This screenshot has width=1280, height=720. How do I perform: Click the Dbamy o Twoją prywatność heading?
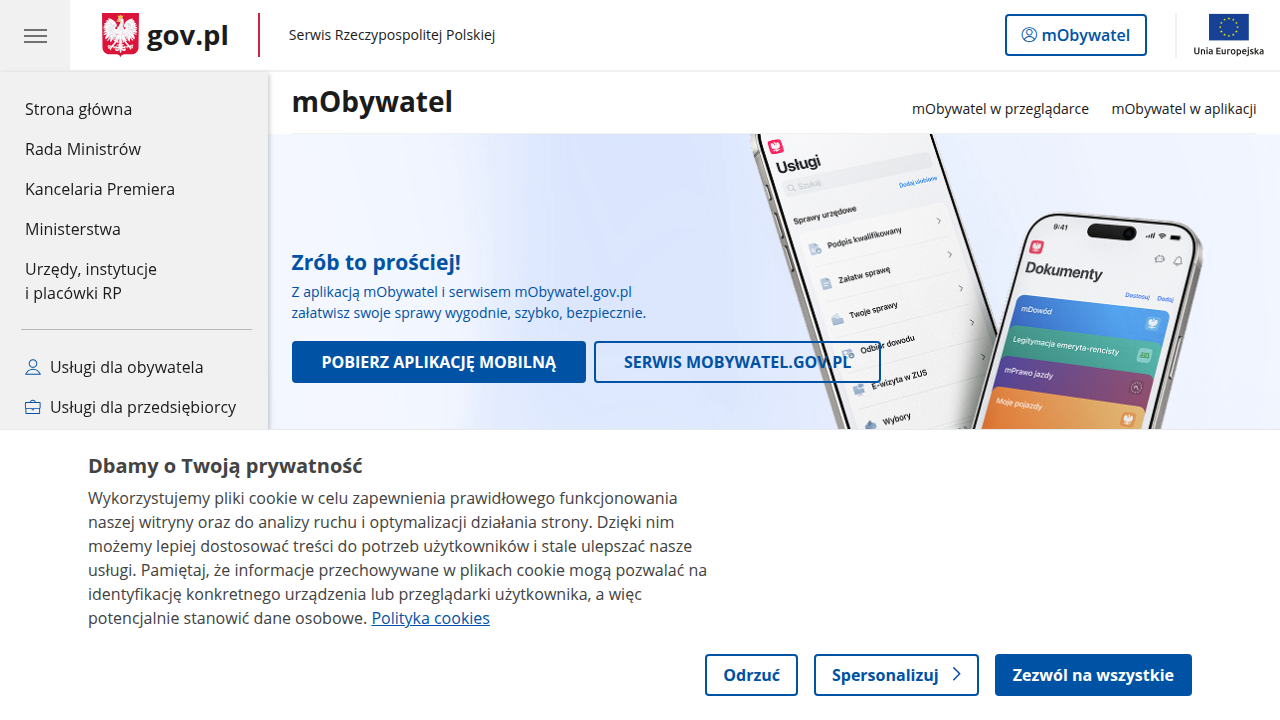(225, 466)
